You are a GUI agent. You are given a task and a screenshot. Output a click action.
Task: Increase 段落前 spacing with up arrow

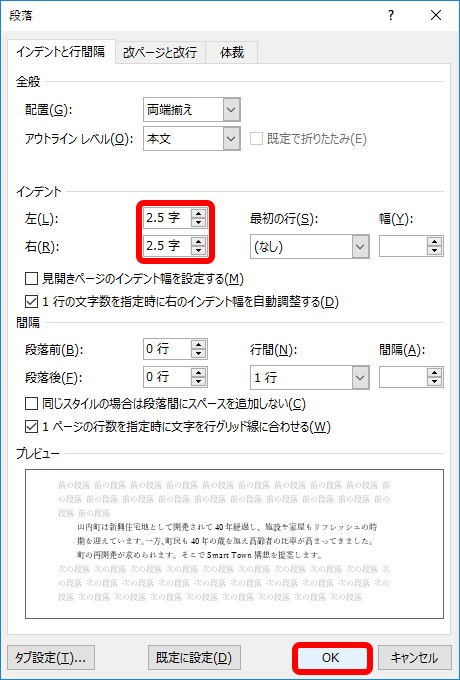coord(199,344)
